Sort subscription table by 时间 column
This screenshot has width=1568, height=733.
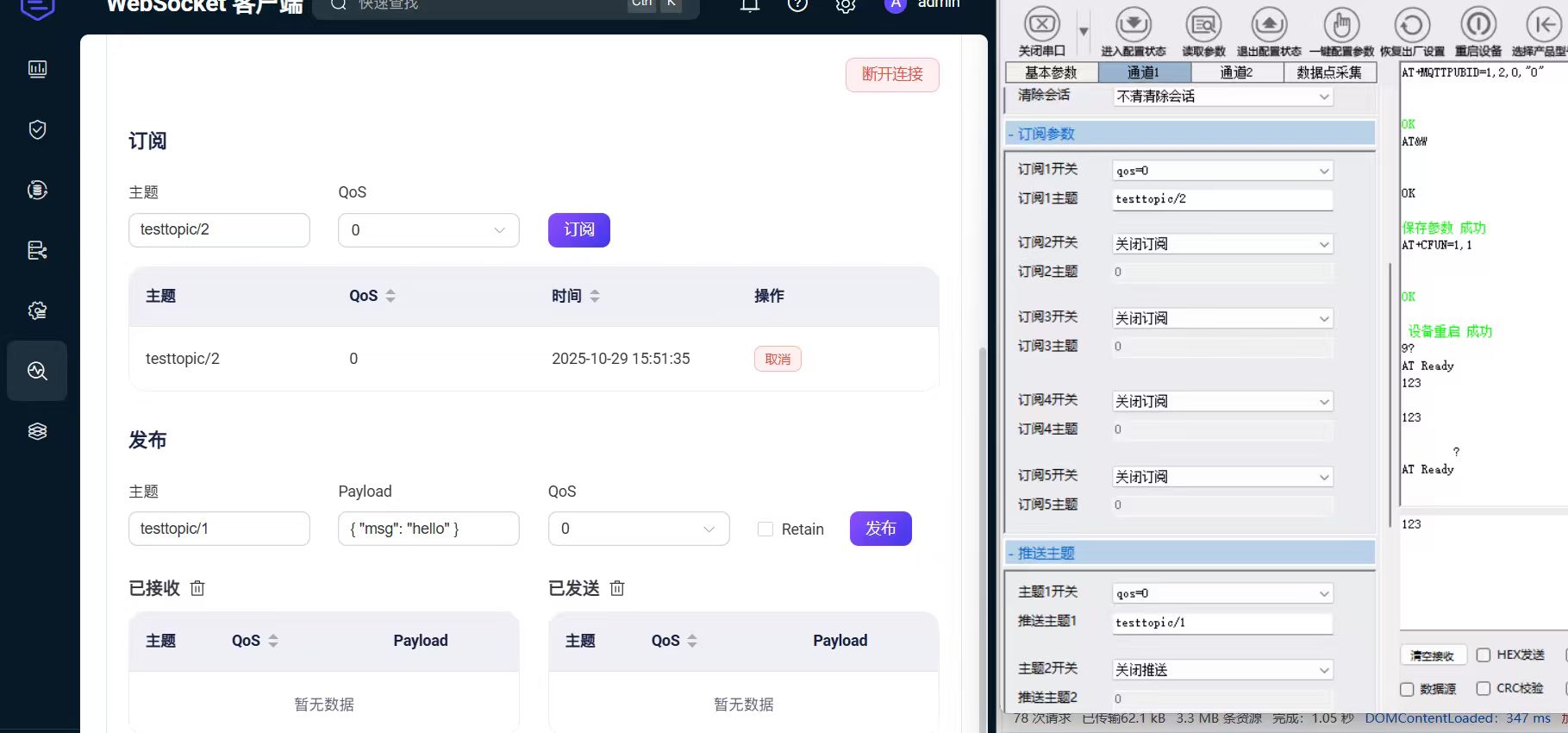coord(595,296)
